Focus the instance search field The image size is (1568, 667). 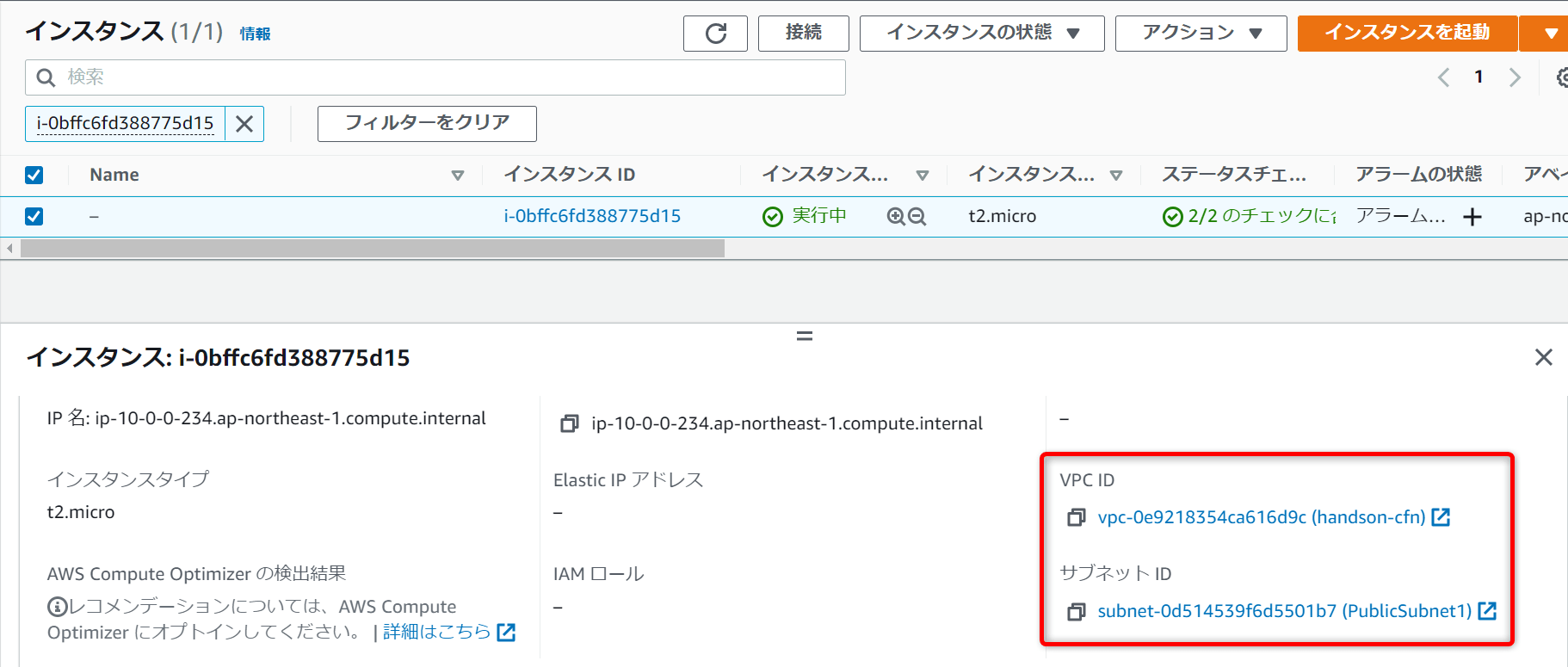[x=435, y=77]
